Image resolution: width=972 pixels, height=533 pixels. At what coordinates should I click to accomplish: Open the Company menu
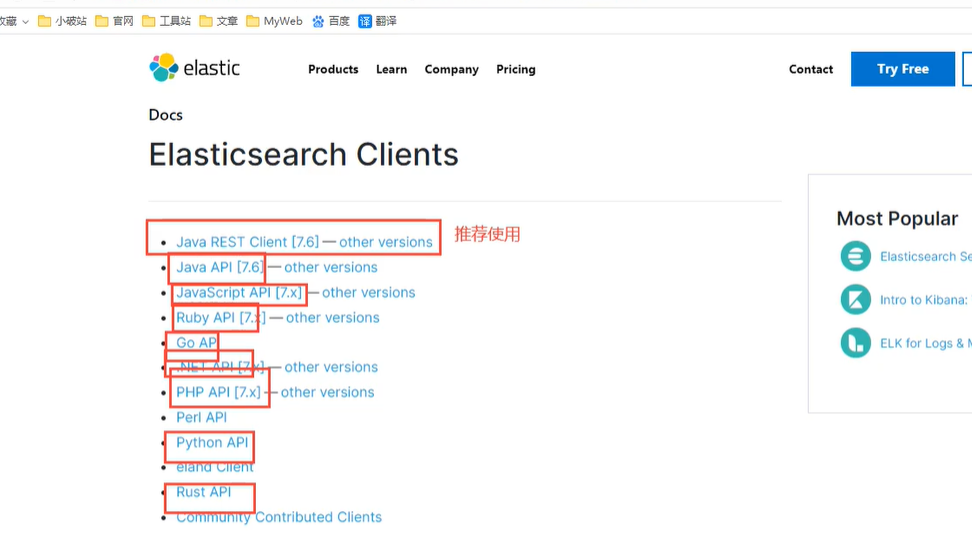tap(451, 69)
